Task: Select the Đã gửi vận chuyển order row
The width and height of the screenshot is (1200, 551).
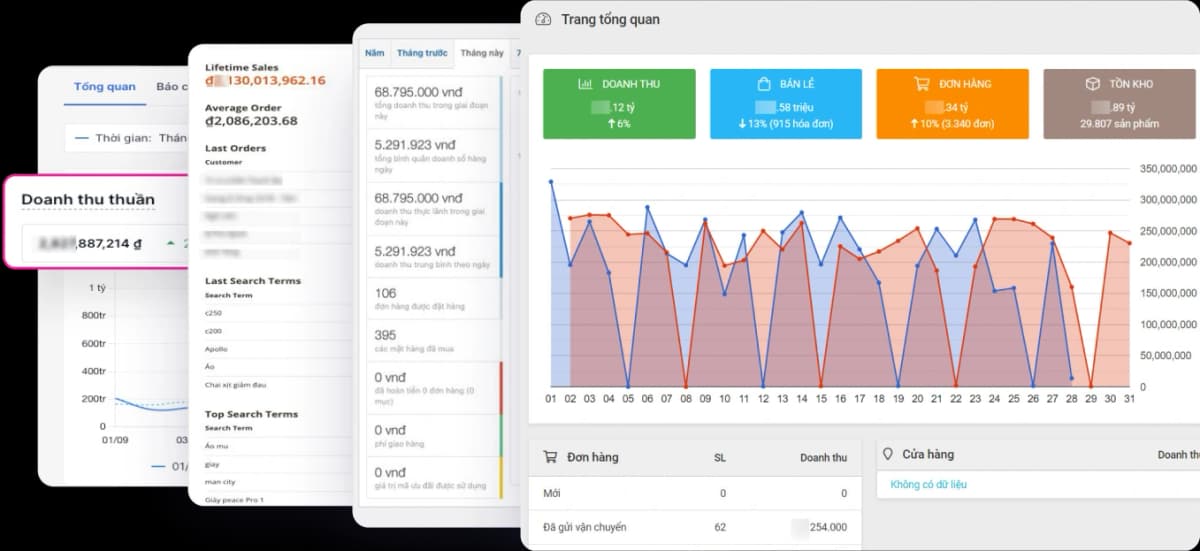Action: [x=583, y=527]
